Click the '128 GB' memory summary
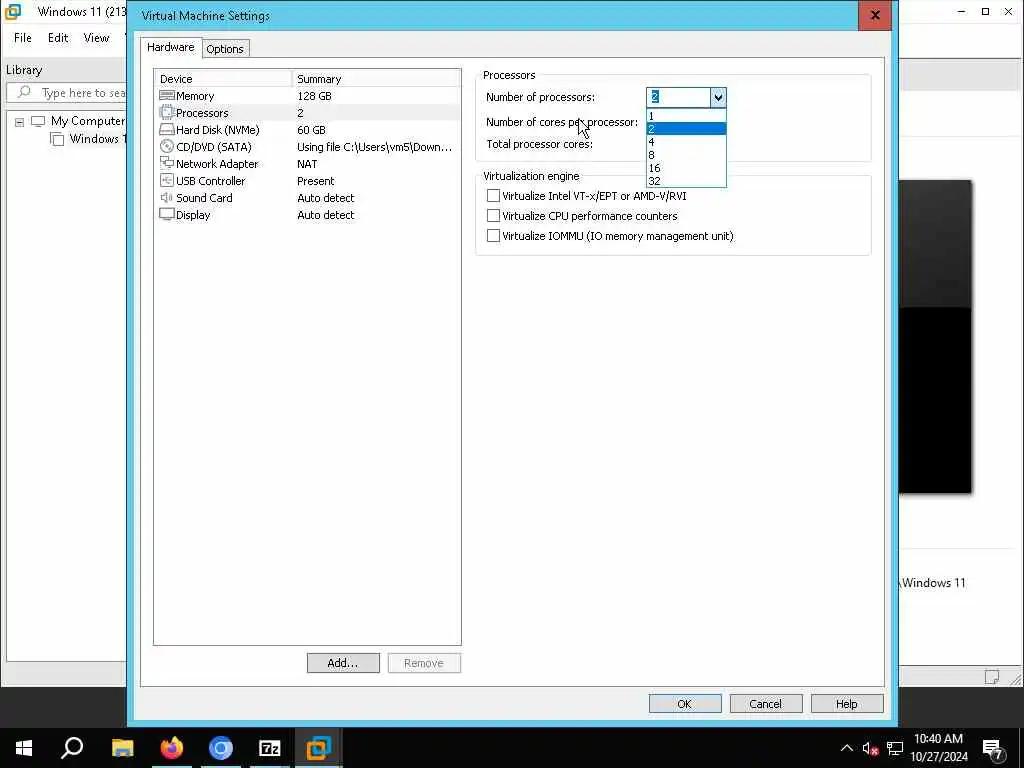The image size is (1024, 768). (x=314, y=96)
